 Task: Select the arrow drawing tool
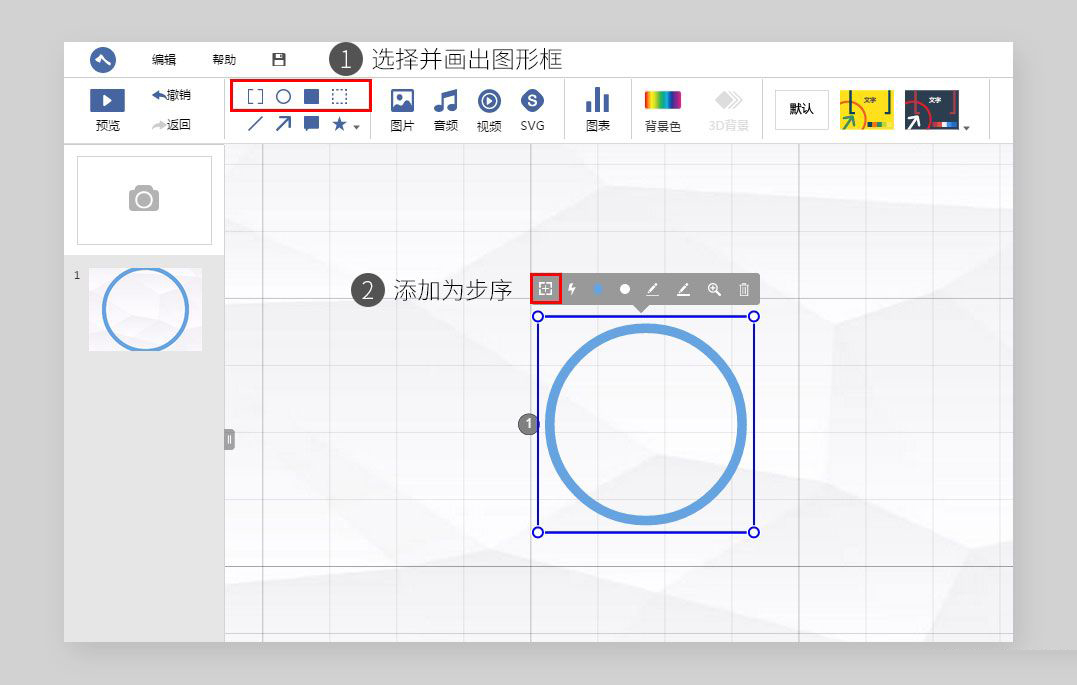[x=284, y=124]
